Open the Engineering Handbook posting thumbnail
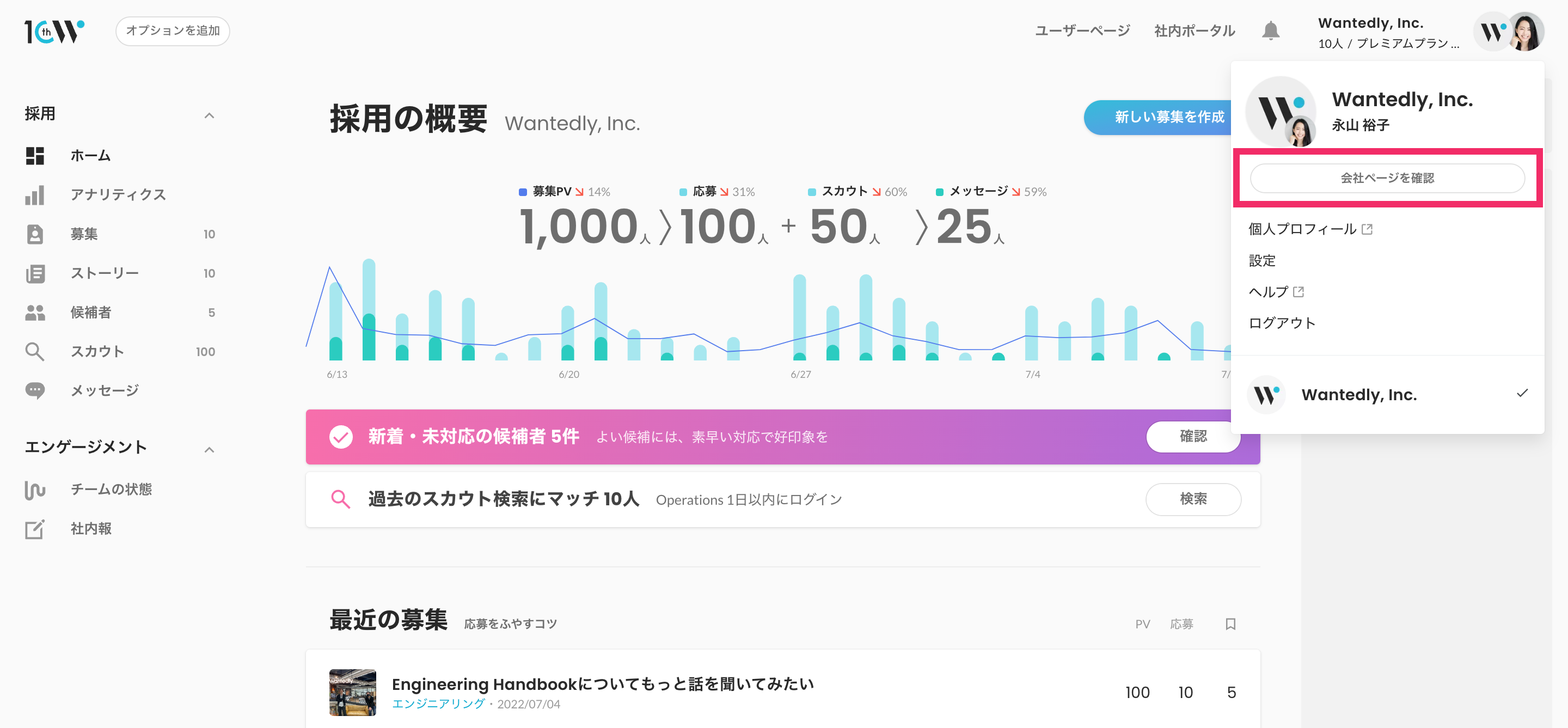 click(x=352, y=693)
